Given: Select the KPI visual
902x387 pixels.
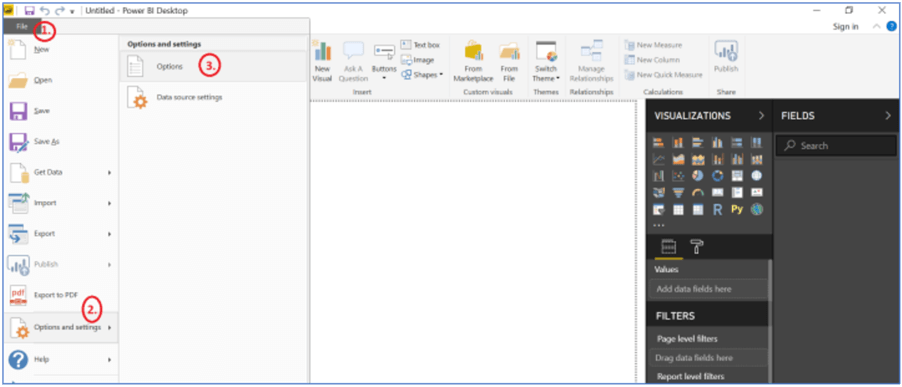Looking at the screenshot, I should (x=757, y=193).
